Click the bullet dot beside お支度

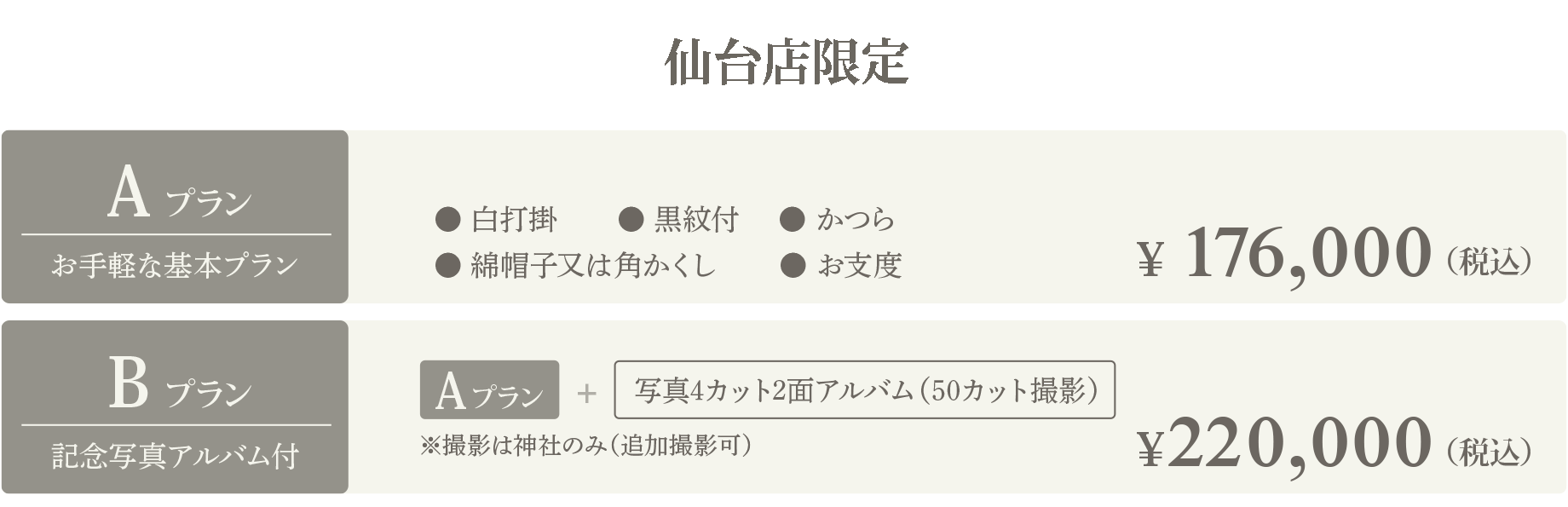coord(793,266)
